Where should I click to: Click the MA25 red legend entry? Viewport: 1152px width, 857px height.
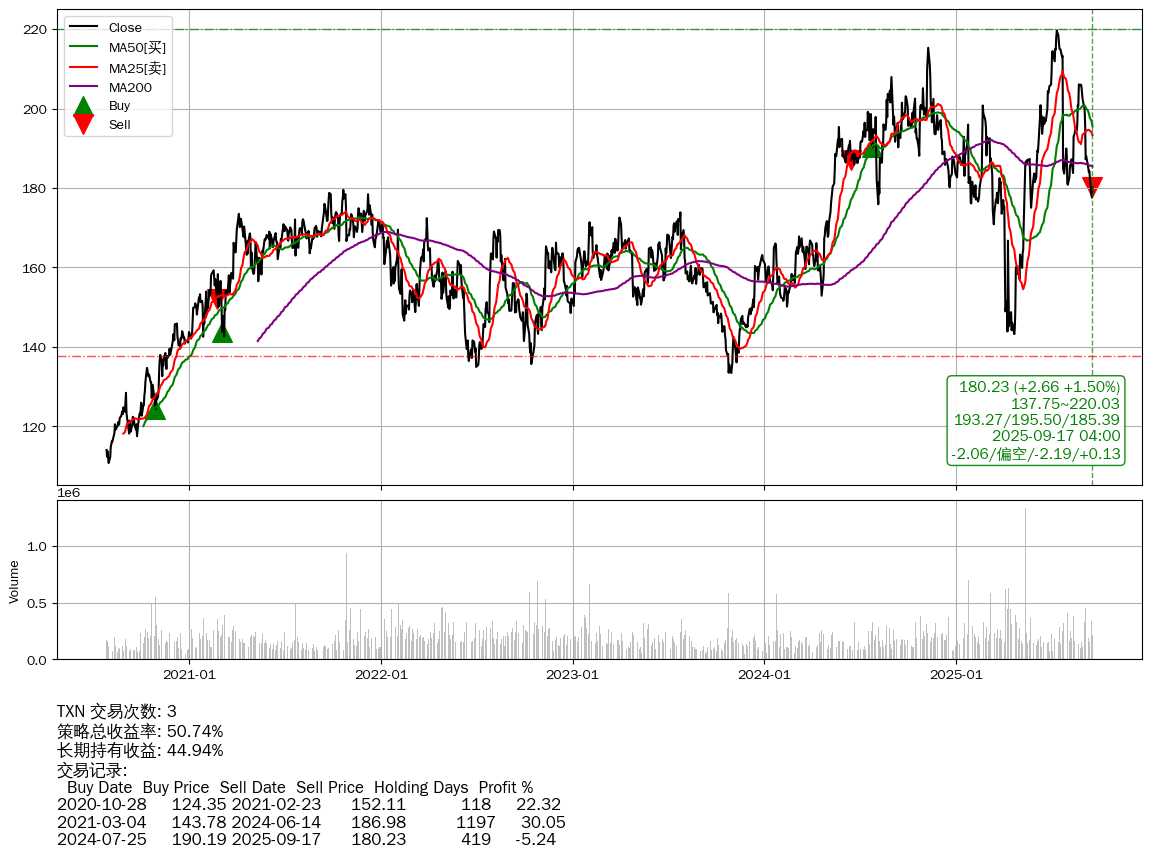point(136,68)
